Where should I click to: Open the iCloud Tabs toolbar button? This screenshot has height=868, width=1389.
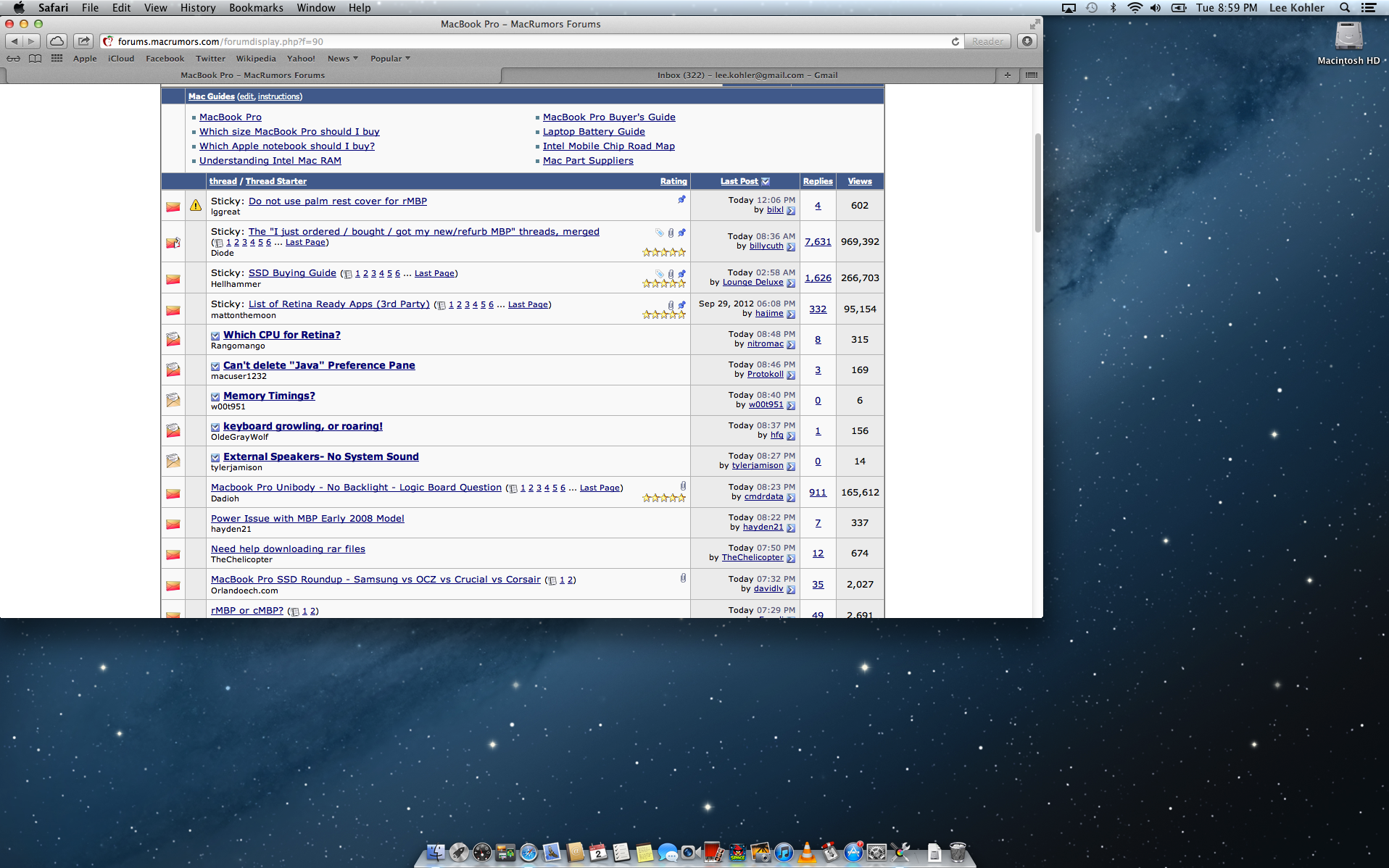(57, 41)
